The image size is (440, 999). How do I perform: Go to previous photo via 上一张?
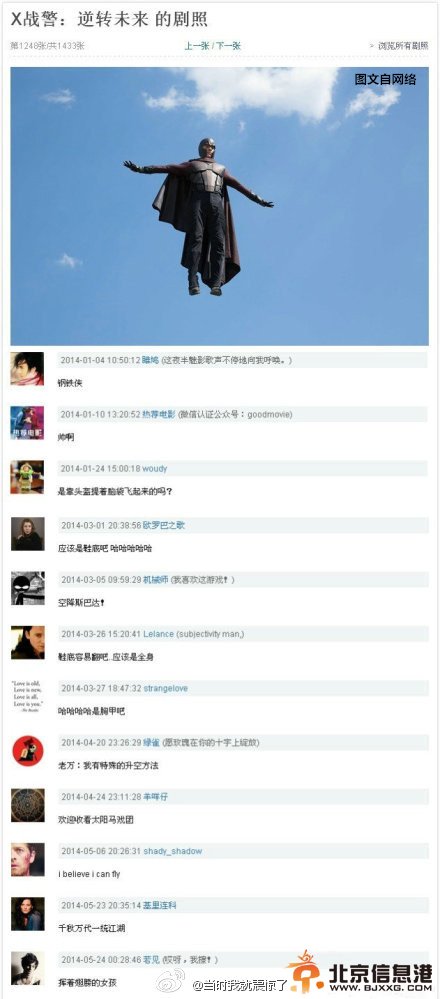[x=197, y=46]
